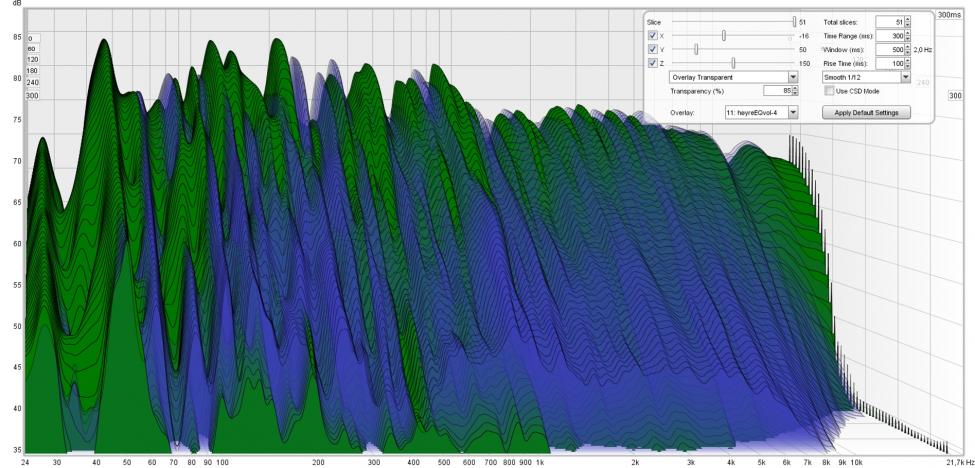
Task: Click the '2,0 Hz' resolution text
Action: (x=922, y=50)
